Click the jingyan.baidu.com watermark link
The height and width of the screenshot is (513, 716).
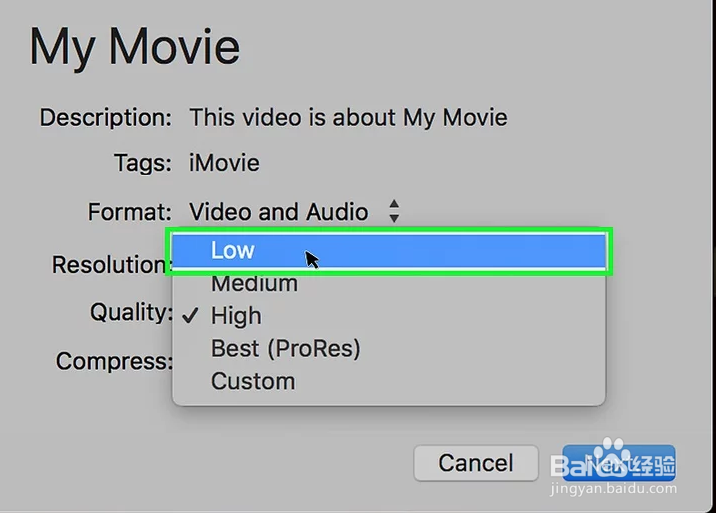click(614, 488)
